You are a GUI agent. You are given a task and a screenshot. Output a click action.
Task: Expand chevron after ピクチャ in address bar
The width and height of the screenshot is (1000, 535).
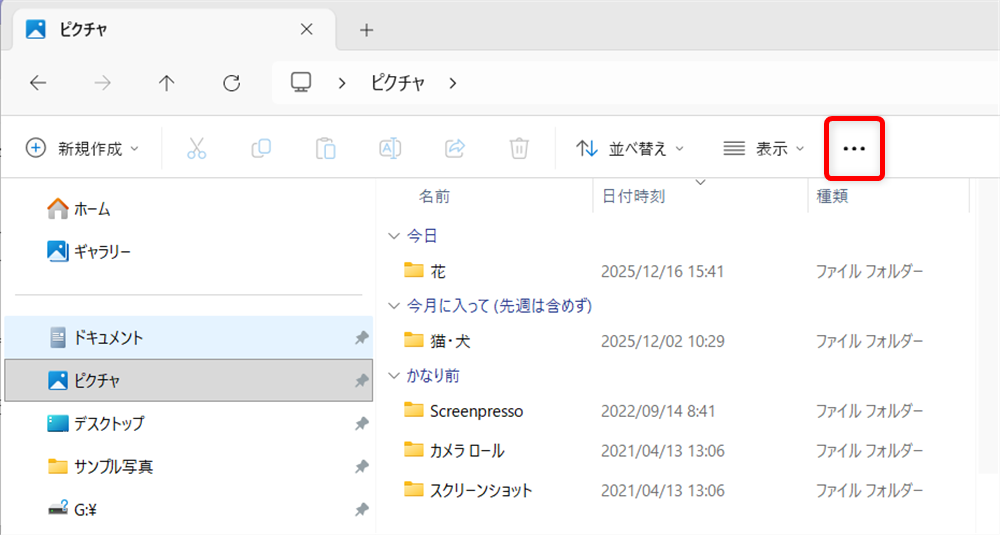[x=452, y=83]
